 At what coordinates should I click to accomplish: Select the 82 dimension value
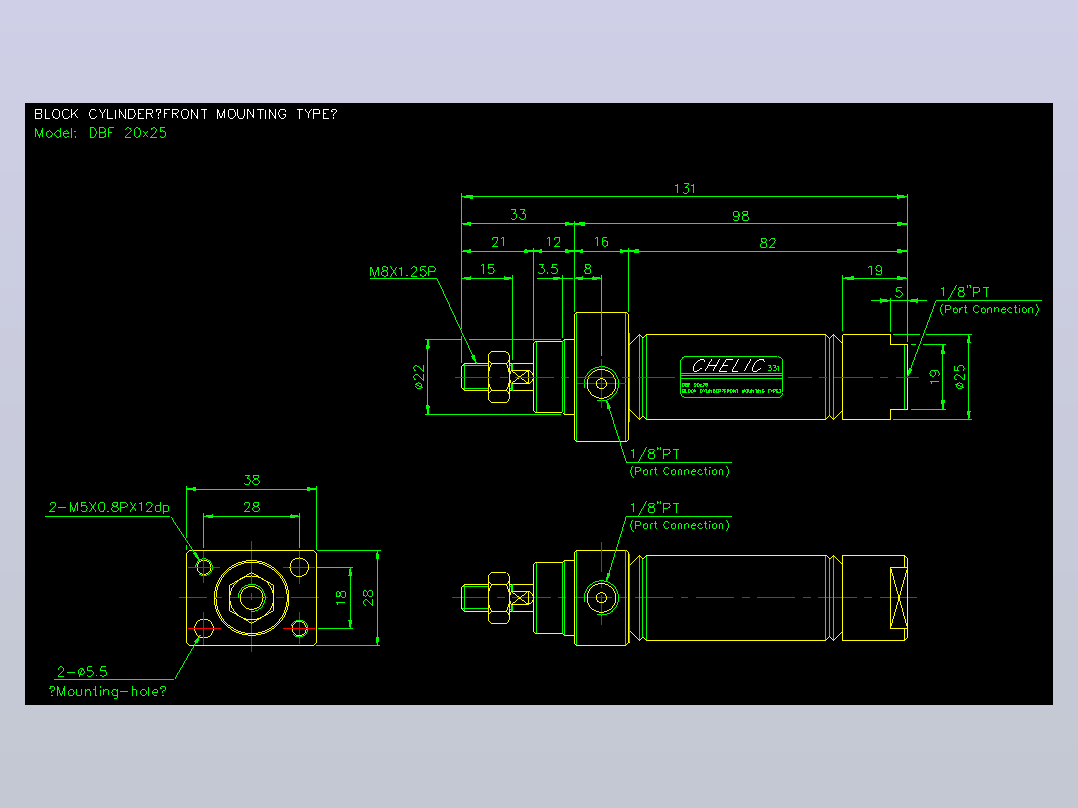pos(768,243)
